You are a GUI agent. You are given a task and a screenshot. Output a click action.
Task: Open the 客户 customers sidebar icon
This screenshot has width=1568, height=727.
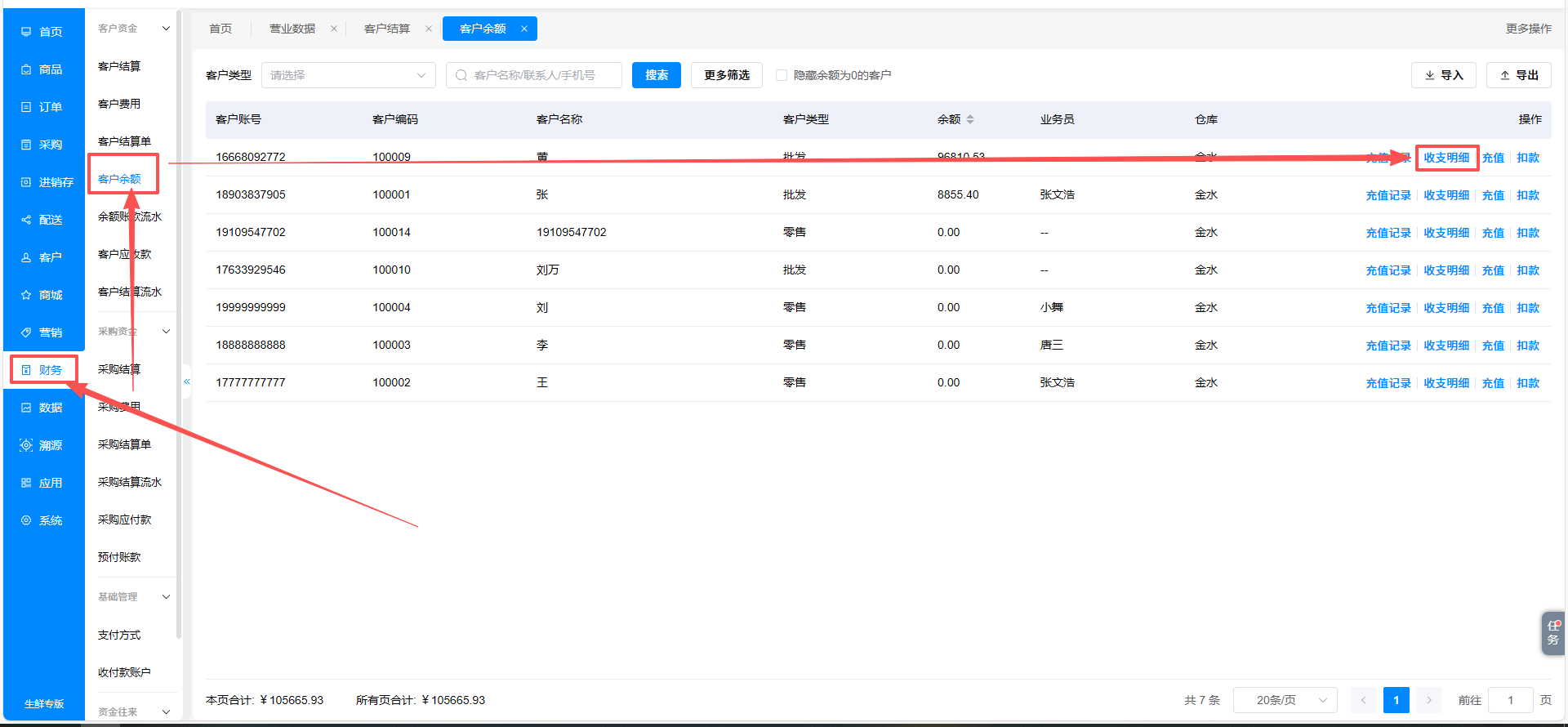pyautogui.click(x=26, y=257)
